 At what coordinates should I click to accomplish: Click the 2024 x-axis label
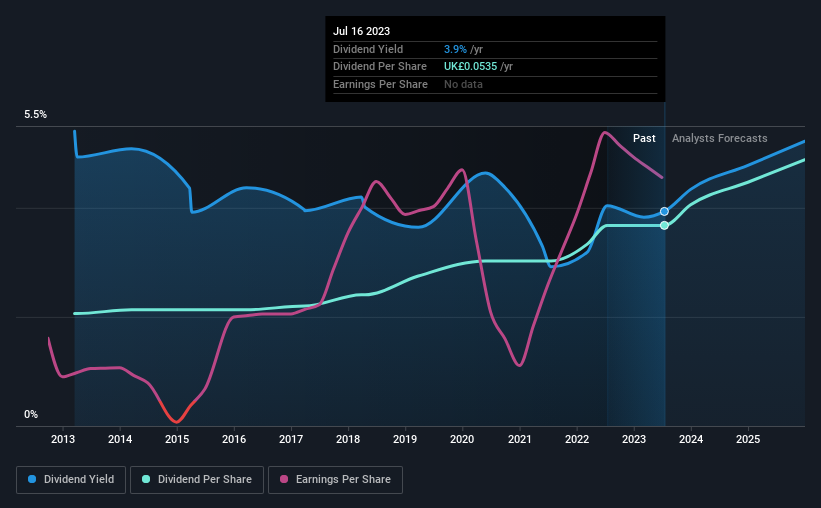[x=691, y=439]
